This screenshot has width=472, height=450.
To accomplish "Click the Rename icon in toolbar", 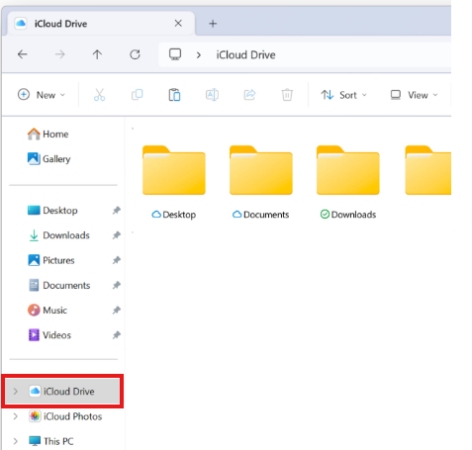I will [x=212, y=95].
